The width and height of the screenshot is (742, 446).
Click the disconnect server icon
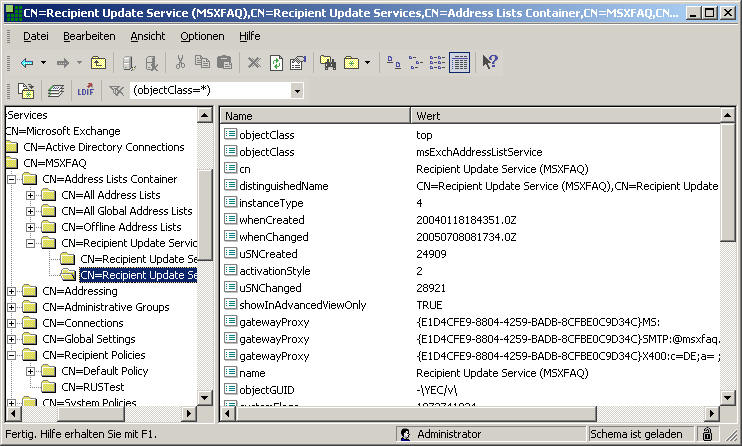click(x=151, y=62)
